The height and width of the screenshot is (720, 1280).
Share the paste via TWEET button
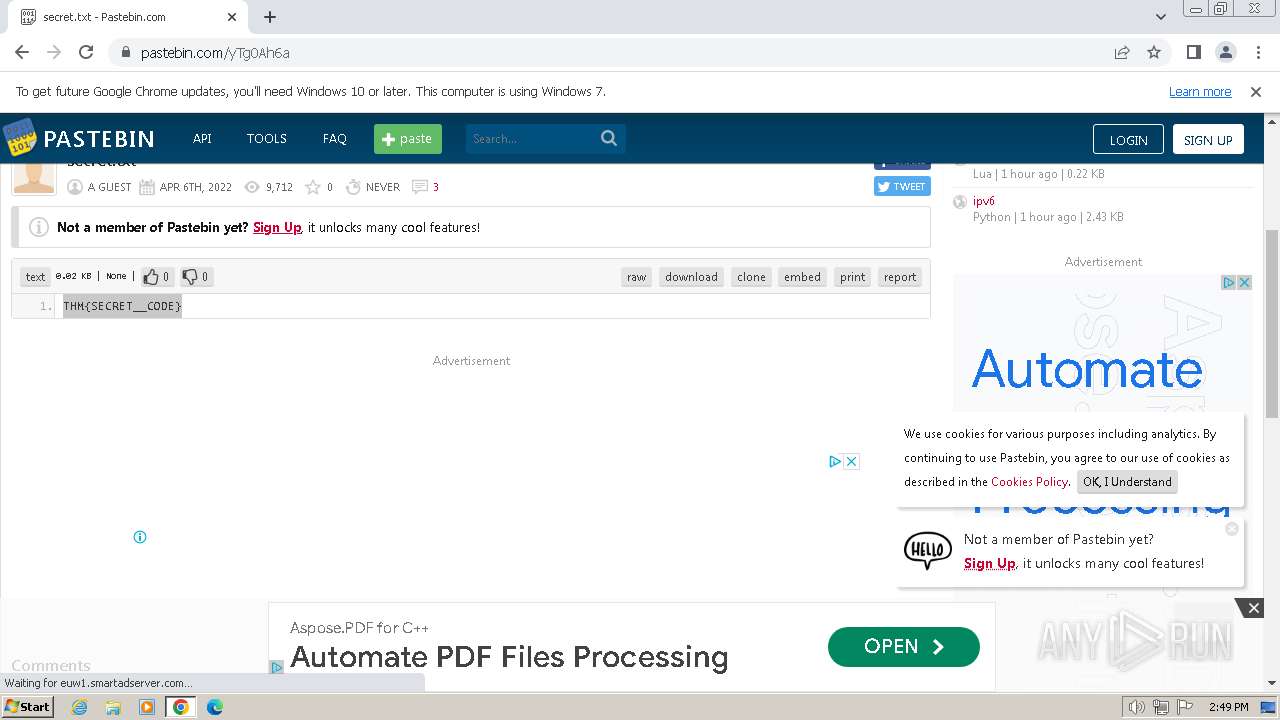[x=902, y=186]
